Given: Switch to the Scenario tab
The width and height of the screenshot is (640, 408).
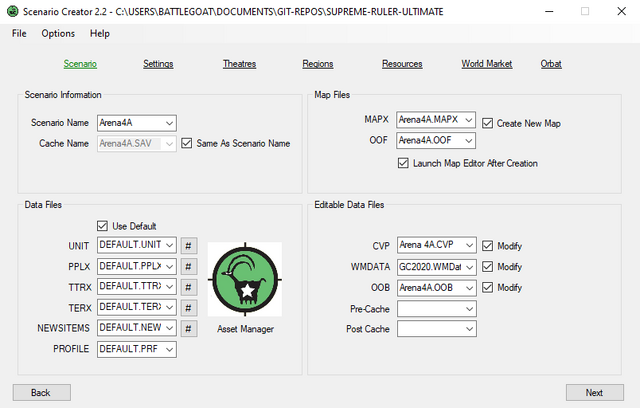Looking at the screenshot, I should click(80, 64).
